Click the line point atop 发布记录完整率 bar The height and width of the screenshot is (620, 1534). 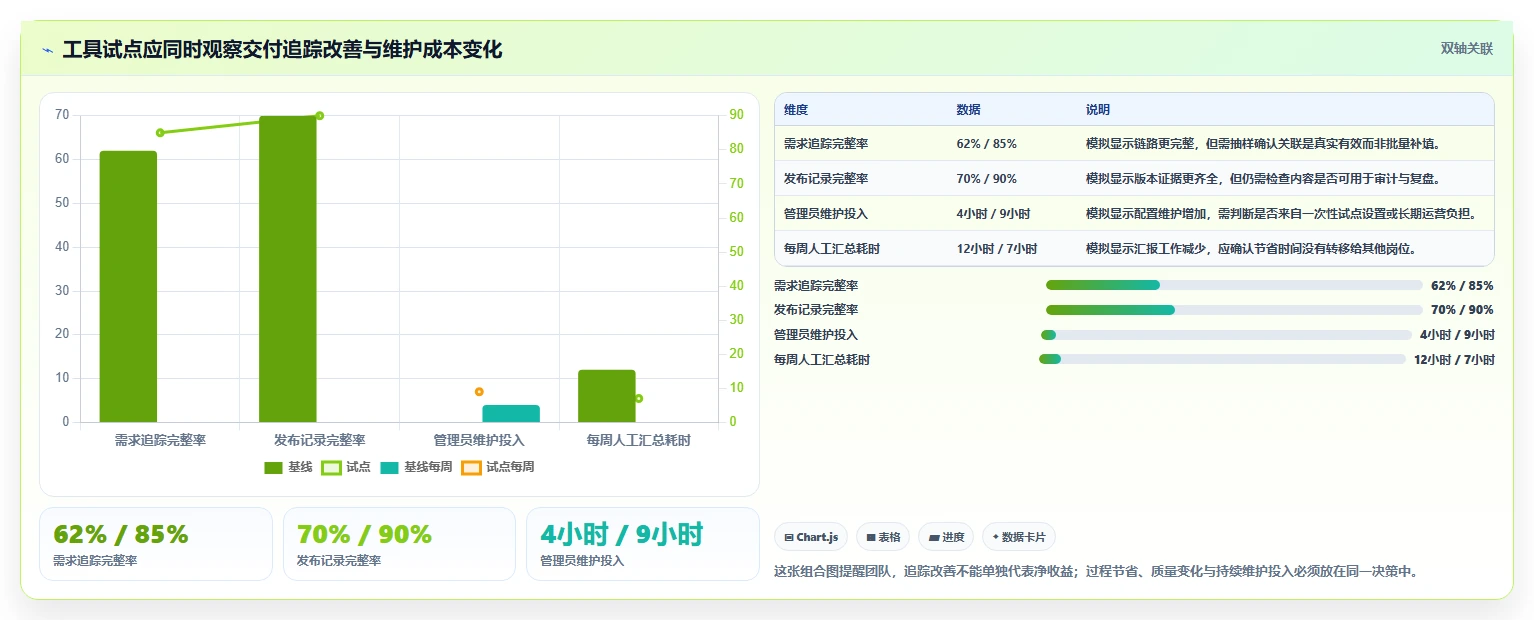click(319, 116)
